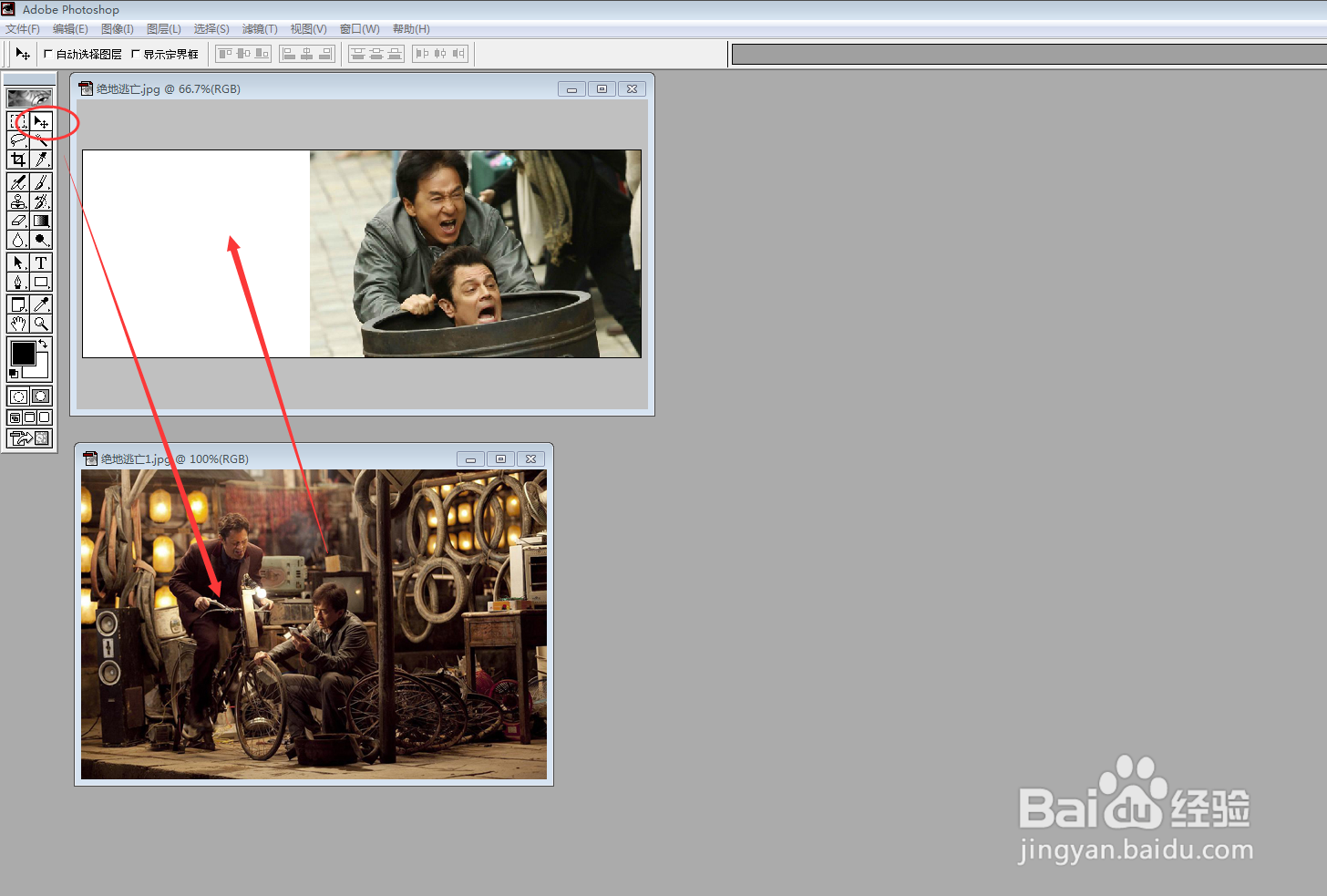This screenshot has width=1327, height=896.
Task: Switch to Quick Mask editing mode
Action: (41, 397)
